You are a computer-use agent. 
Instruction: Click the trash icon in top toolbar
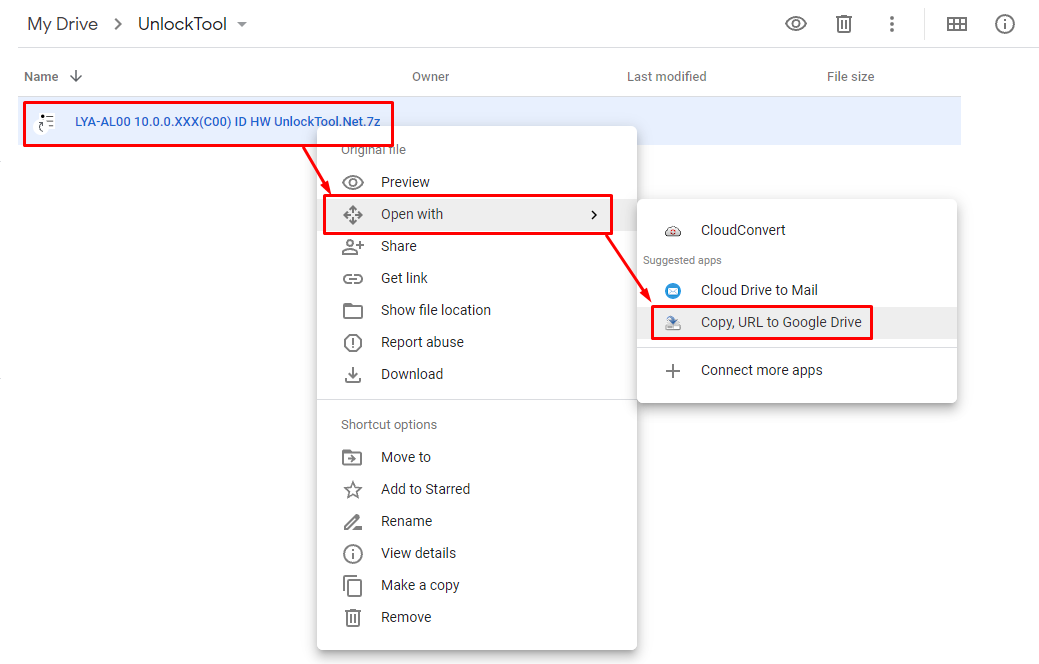tap(844, 25)
